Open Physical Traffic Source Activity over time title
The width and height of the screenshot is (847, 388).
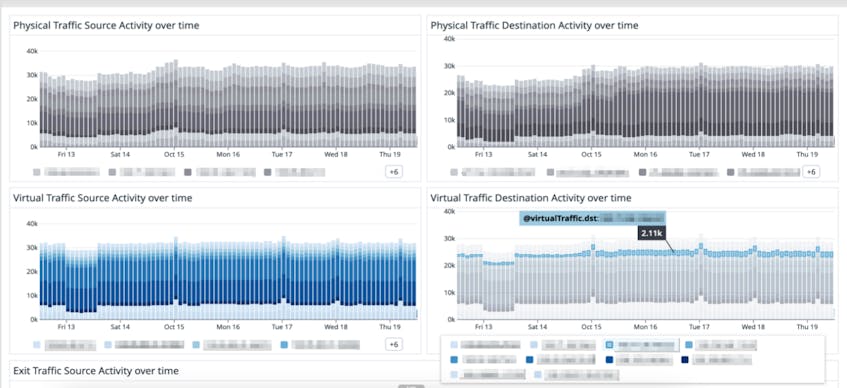tap(106, 25)
